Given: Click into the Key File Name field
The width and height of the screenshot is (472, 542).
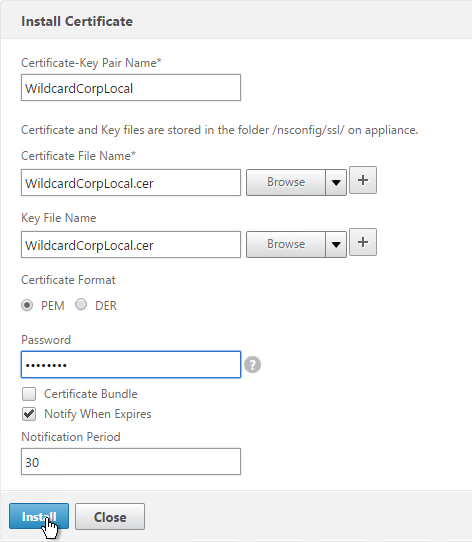Looking at the screenshot, I should tap(131, 245).
